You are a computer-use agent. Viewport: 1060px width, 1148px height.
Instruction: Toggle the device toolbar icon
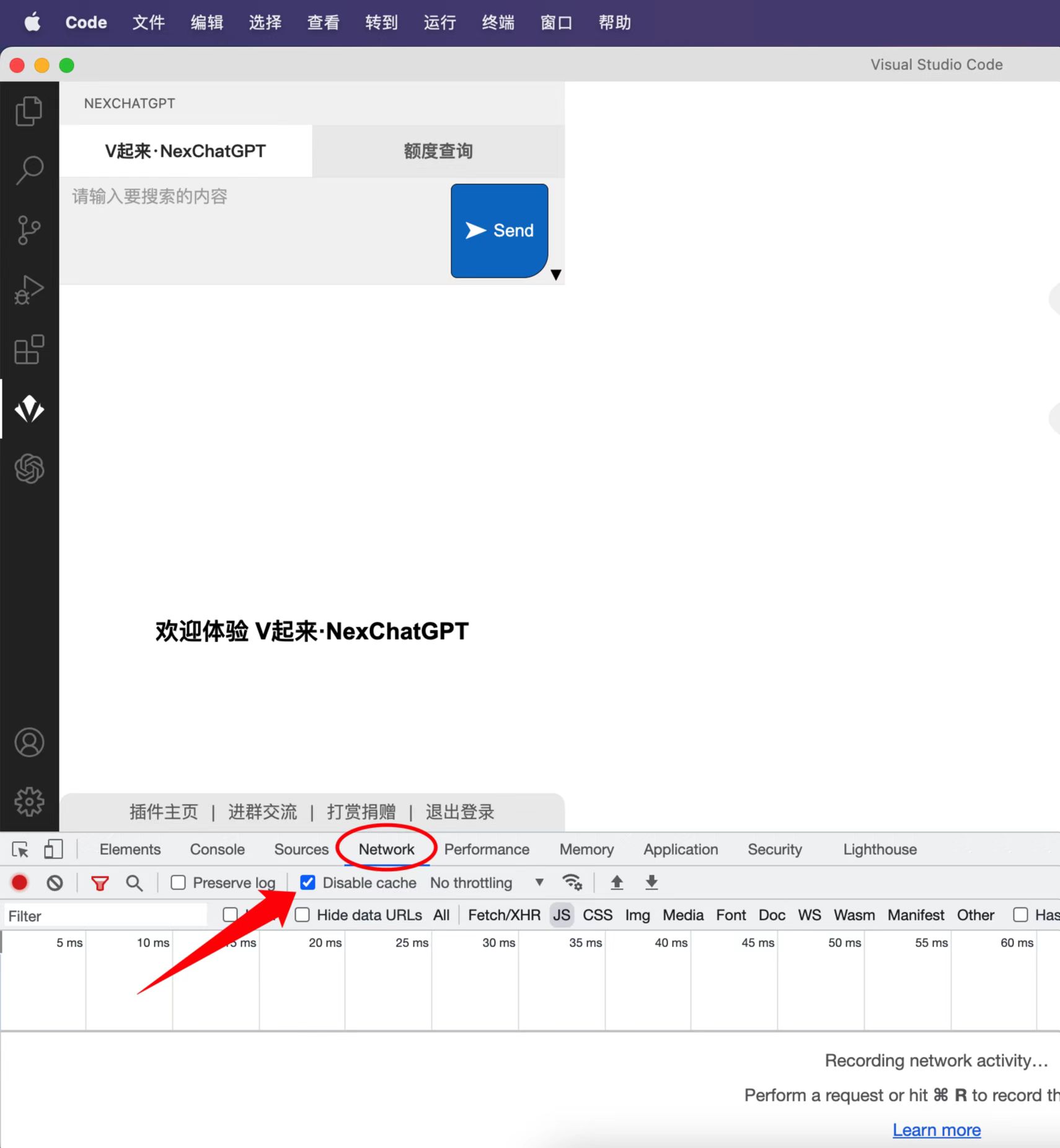pyautogui.click(x=53, y=849)
